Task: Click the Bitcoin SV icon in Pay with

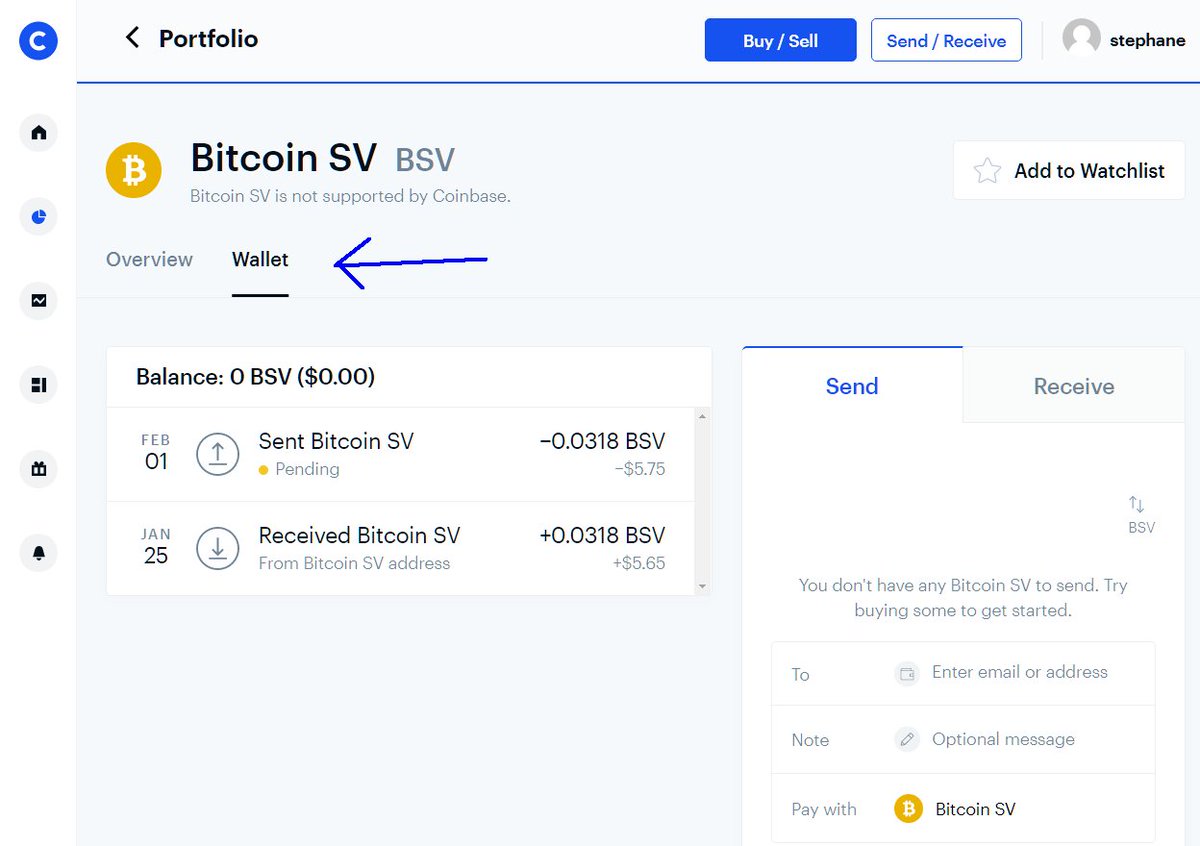Action: coord(908,808)
